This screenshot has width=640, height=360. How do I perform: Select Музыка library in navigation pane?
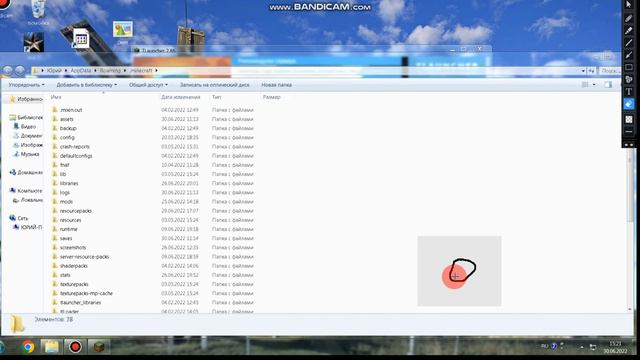pyautogui.click(x=26, y=154)
